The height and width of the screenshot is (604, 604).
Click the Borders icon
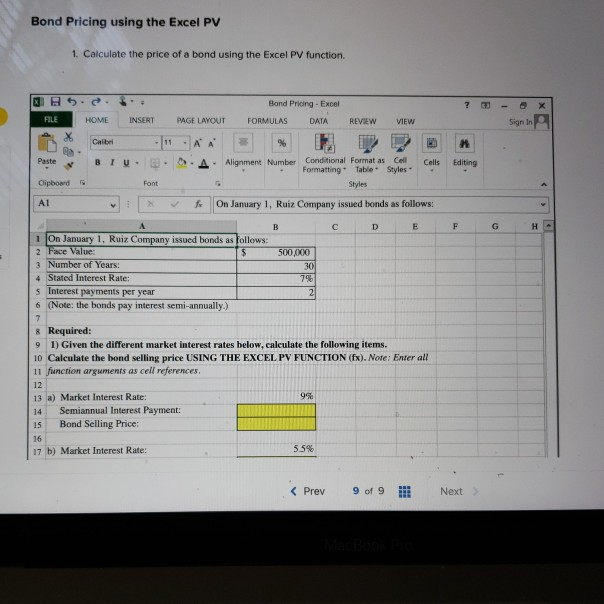click(154, 163)
